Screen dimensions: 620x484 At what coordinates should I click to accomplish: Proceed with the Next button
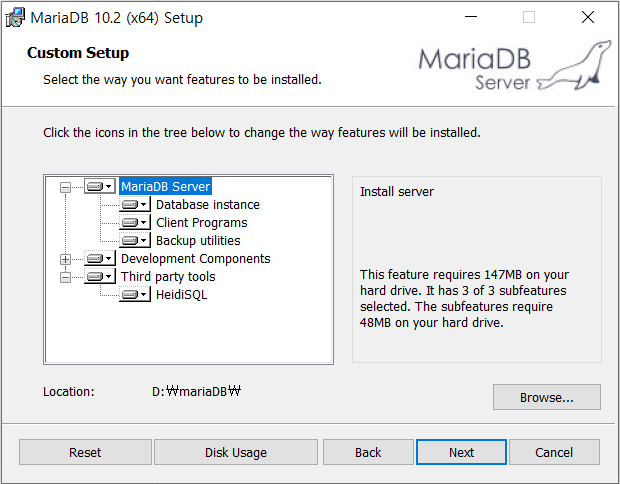click(x=461, y=452)
